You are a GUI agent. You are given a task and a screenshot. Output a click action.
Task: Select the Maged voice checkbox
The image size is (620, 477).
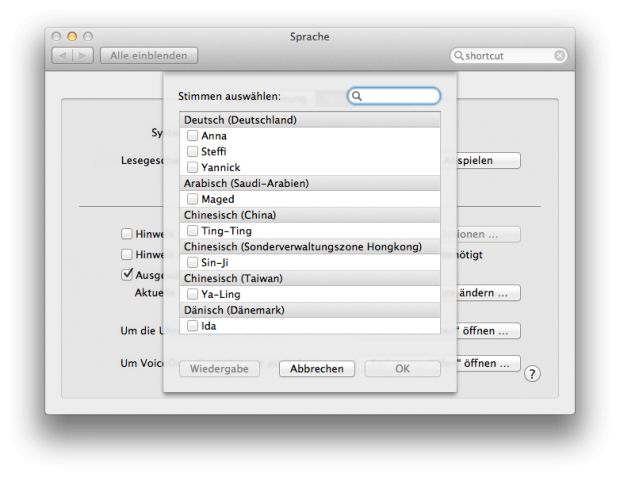coord(193,199)
